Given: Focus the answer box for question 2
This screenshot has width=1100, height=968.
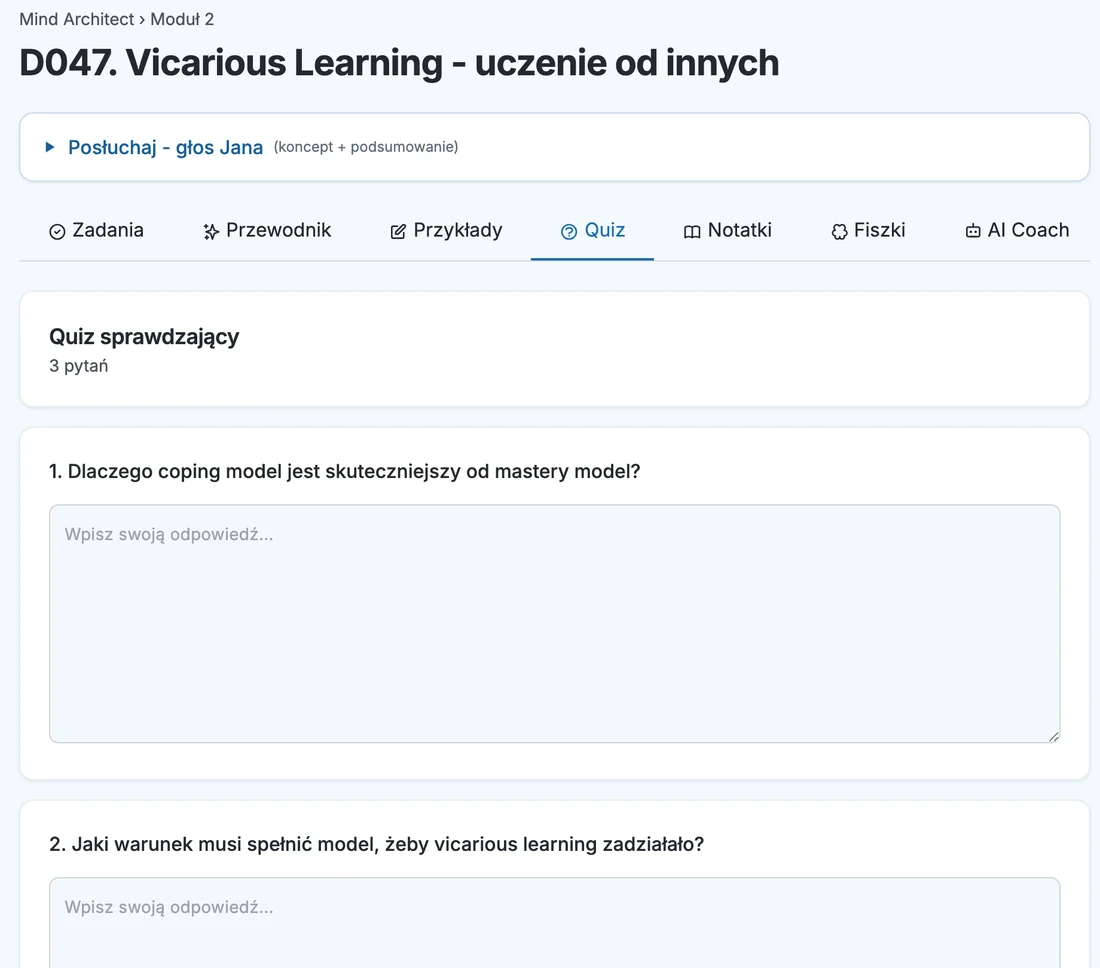Looking at the screenshot, I should coord(554,922).
